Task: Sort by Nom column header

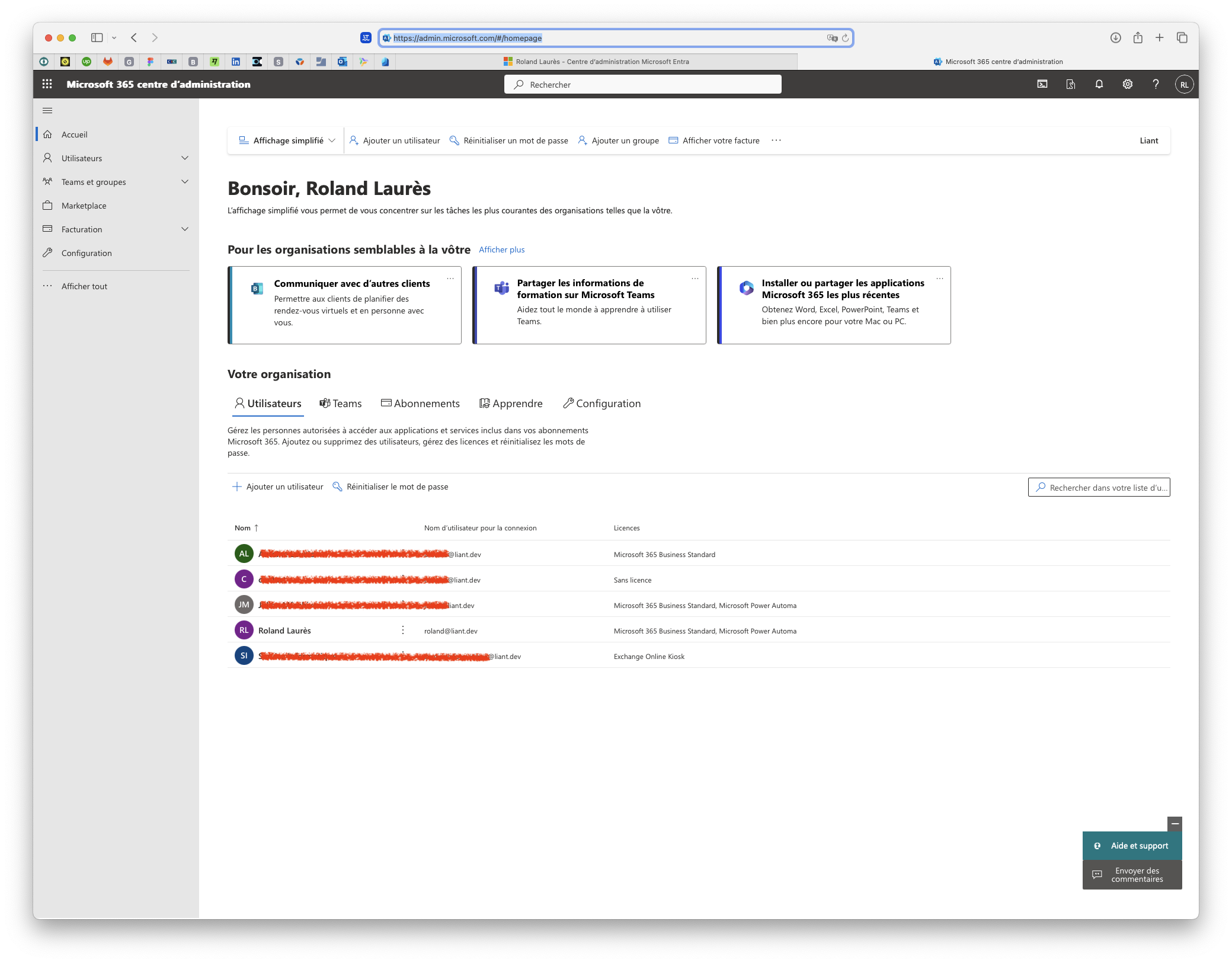Action: pyautogui.click(x=247, y=528)
